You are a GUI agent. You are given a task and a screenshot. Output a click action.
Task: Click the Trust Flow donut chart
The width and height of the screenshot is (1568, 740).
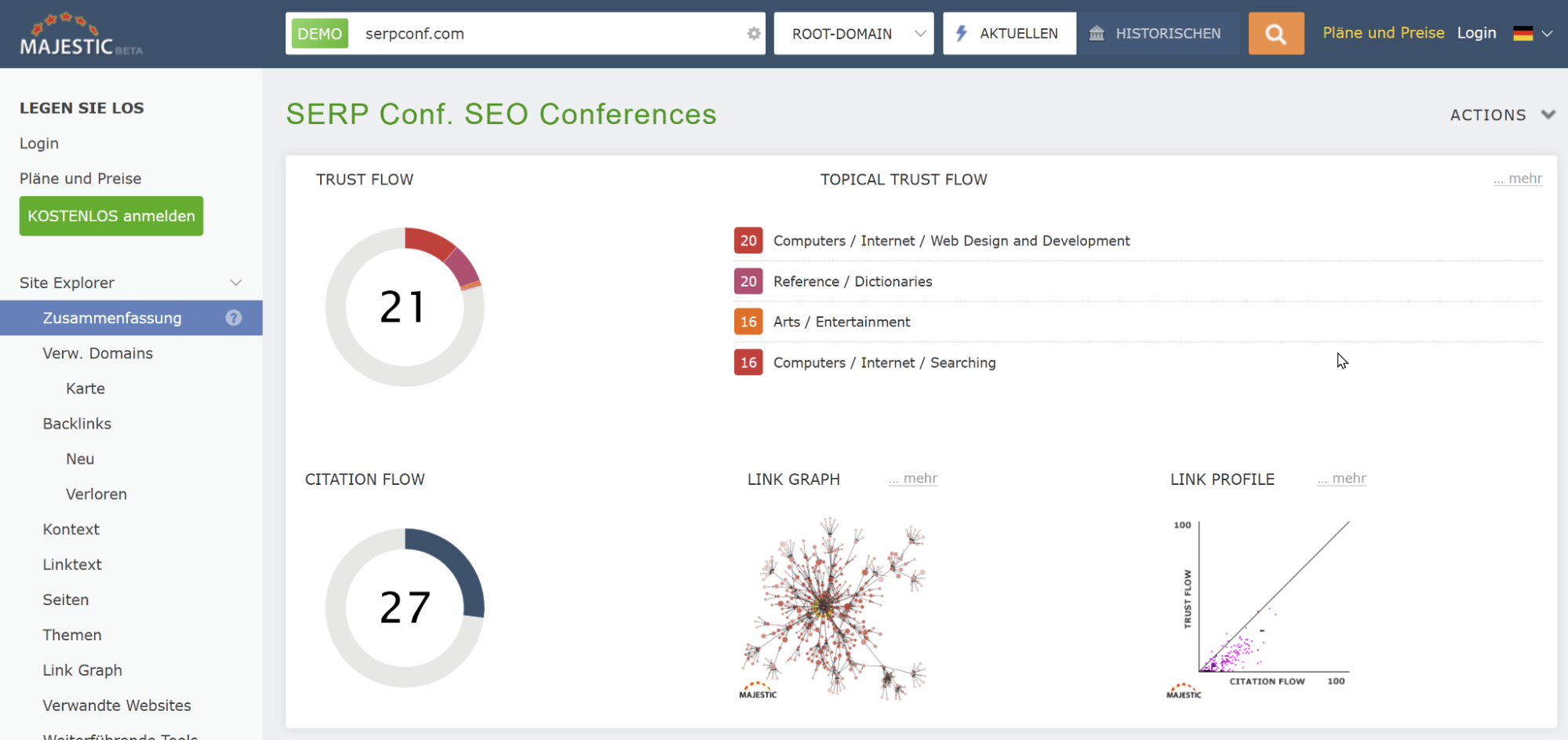tap(405, 307)
